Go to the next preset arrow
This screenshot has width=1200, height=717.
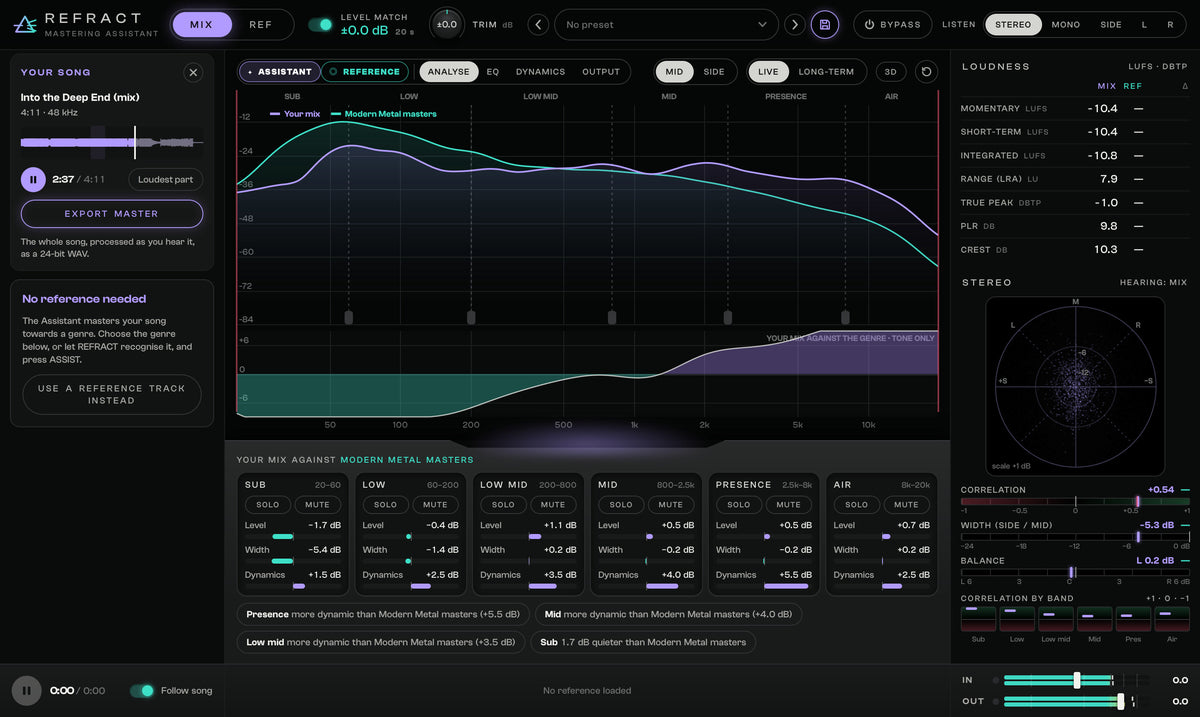(x=794, y=24)
